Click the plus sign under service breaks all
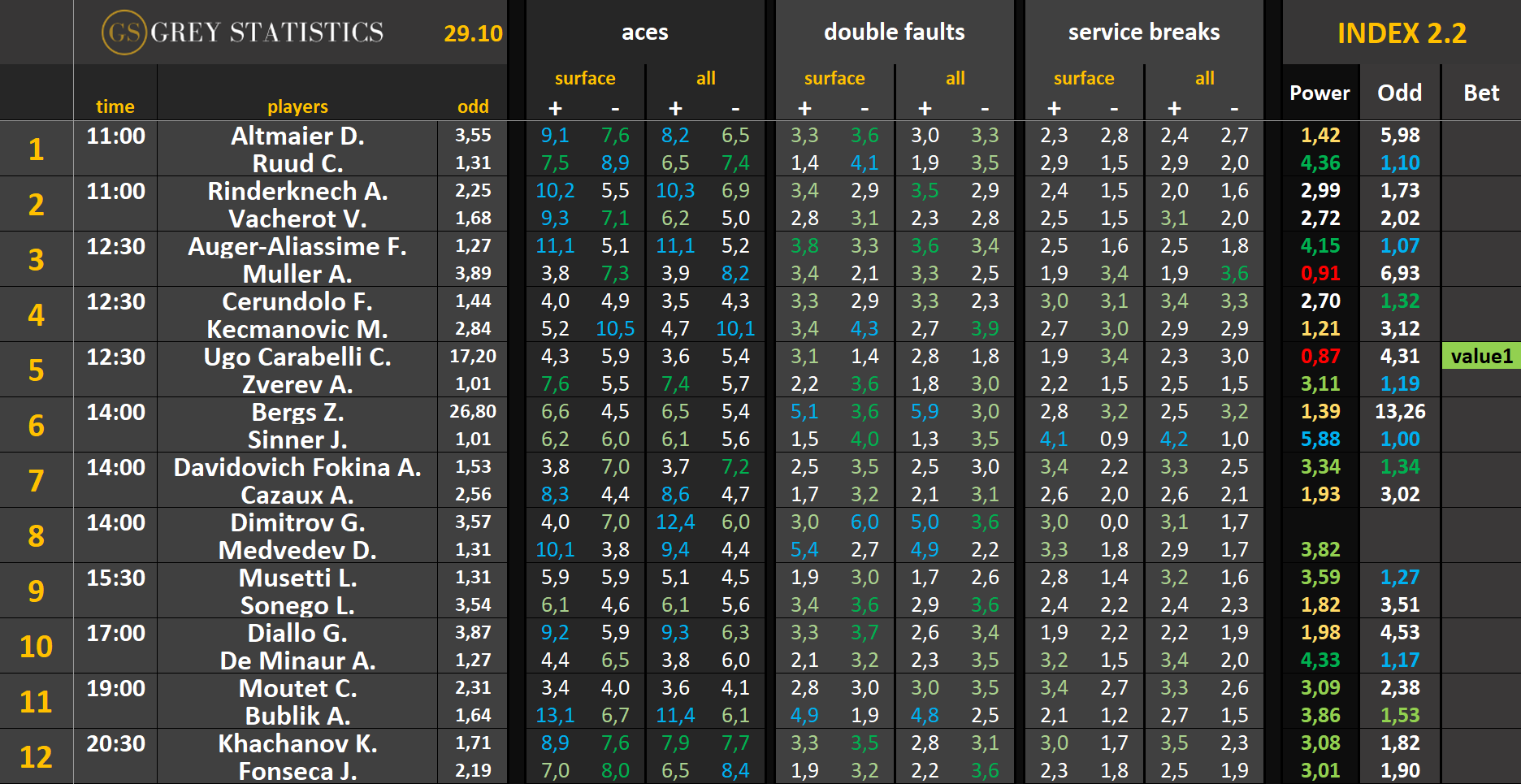Viewport: 1521px width, 784px height. 1174,109
